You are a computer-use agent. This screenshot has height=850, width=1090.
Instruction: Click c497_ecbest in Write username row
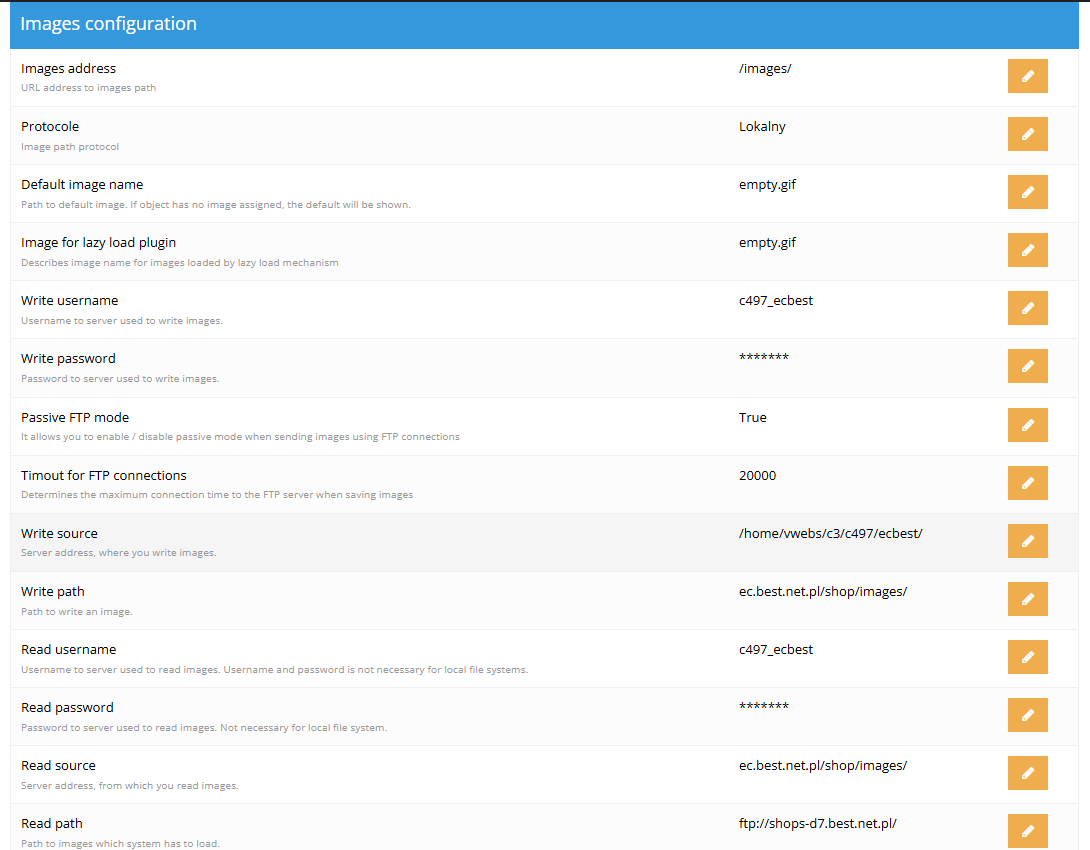(x=775, y=301)
